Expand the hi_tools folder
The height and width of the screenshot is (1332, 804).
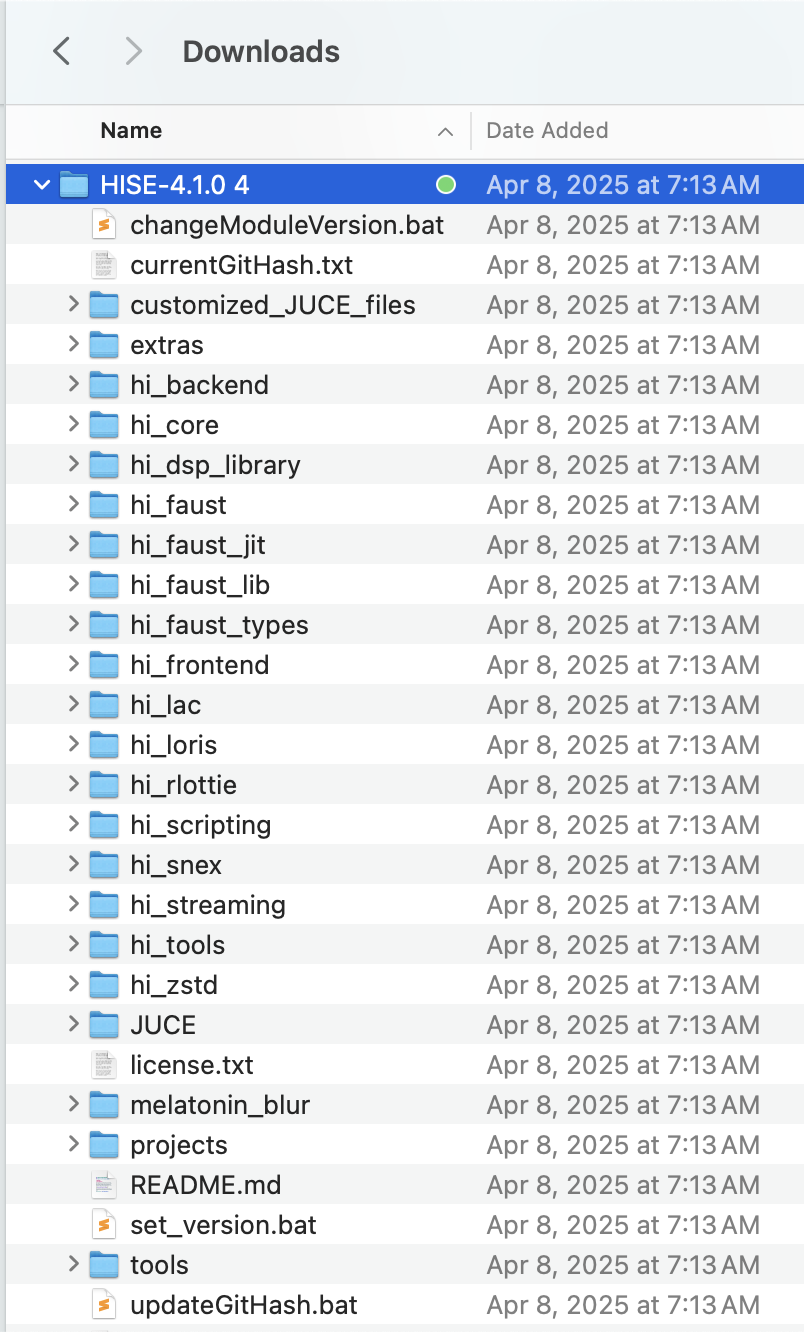coord(73,945)
